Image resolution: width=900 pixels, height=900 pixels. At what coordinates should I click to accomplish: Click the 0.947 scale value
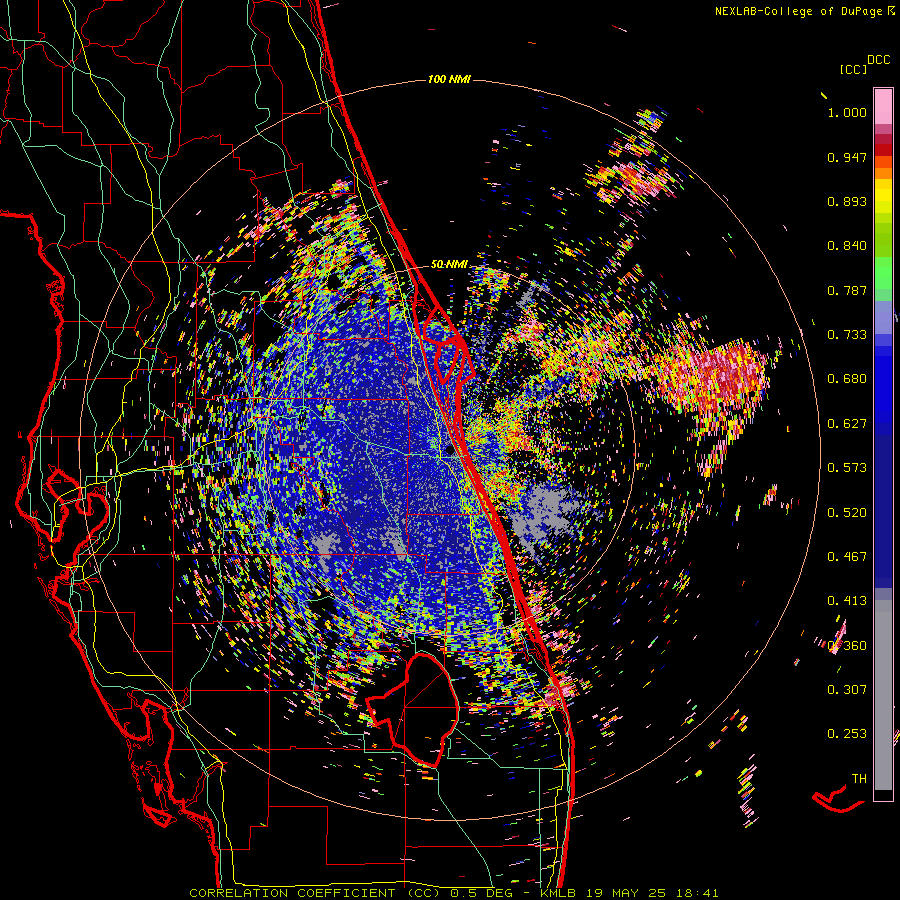pos(847,157)
